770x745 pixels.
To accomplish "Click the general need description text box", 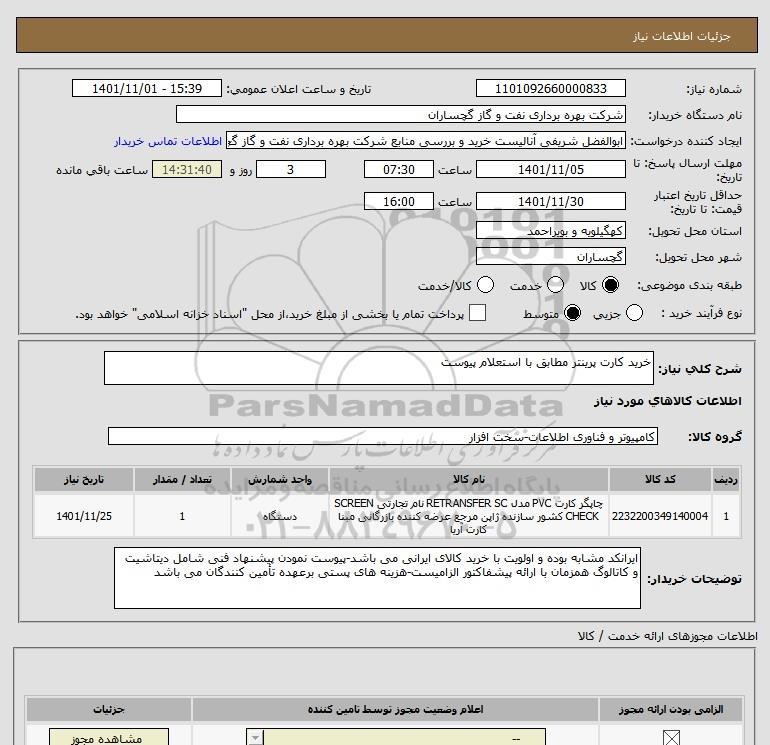I will [379, 368].
